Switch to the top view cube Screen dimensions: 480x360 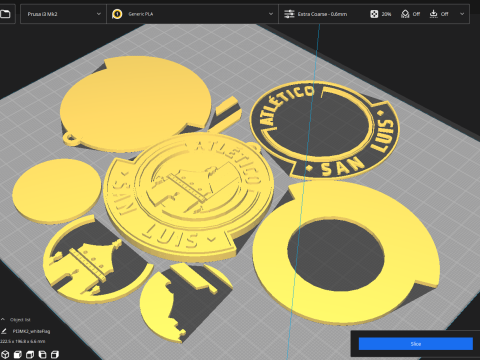[30, 354]
